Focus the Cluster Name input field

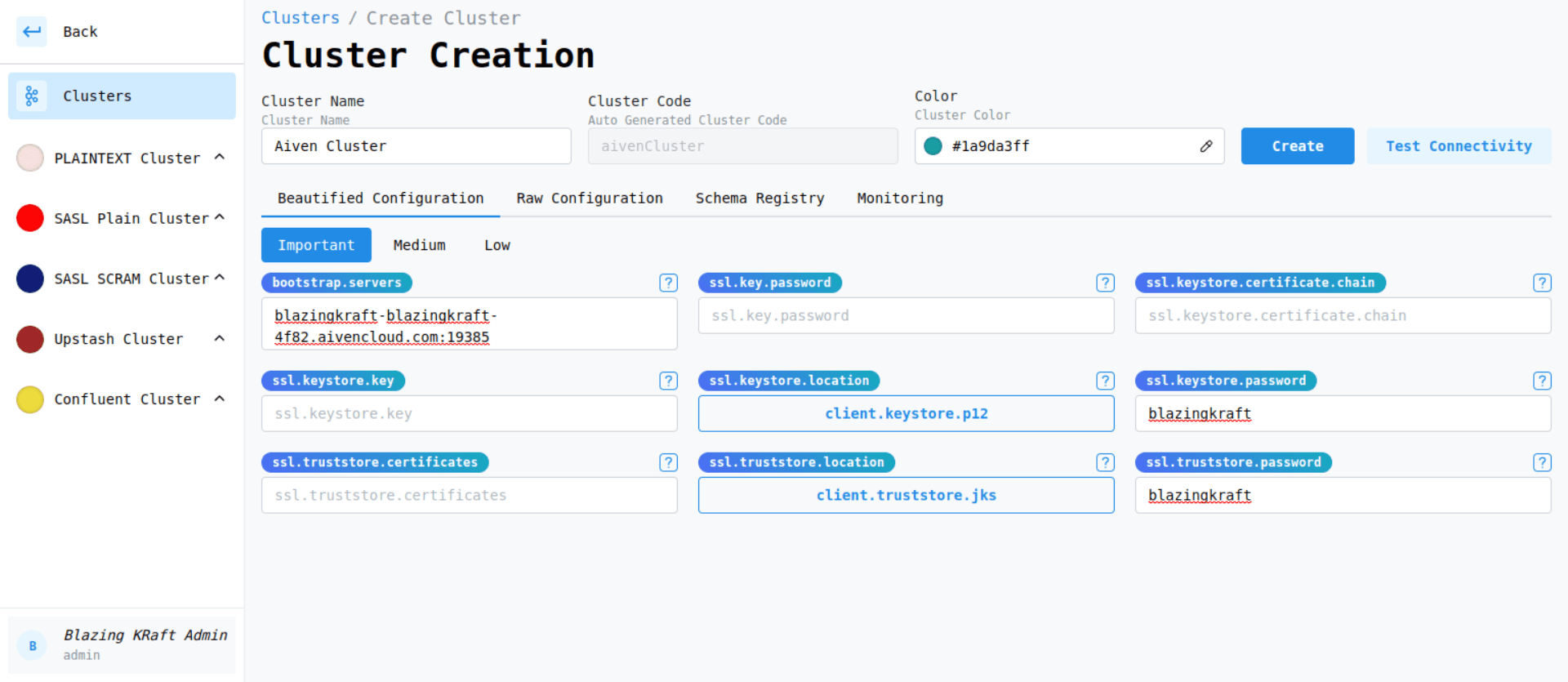coord(416,146)
